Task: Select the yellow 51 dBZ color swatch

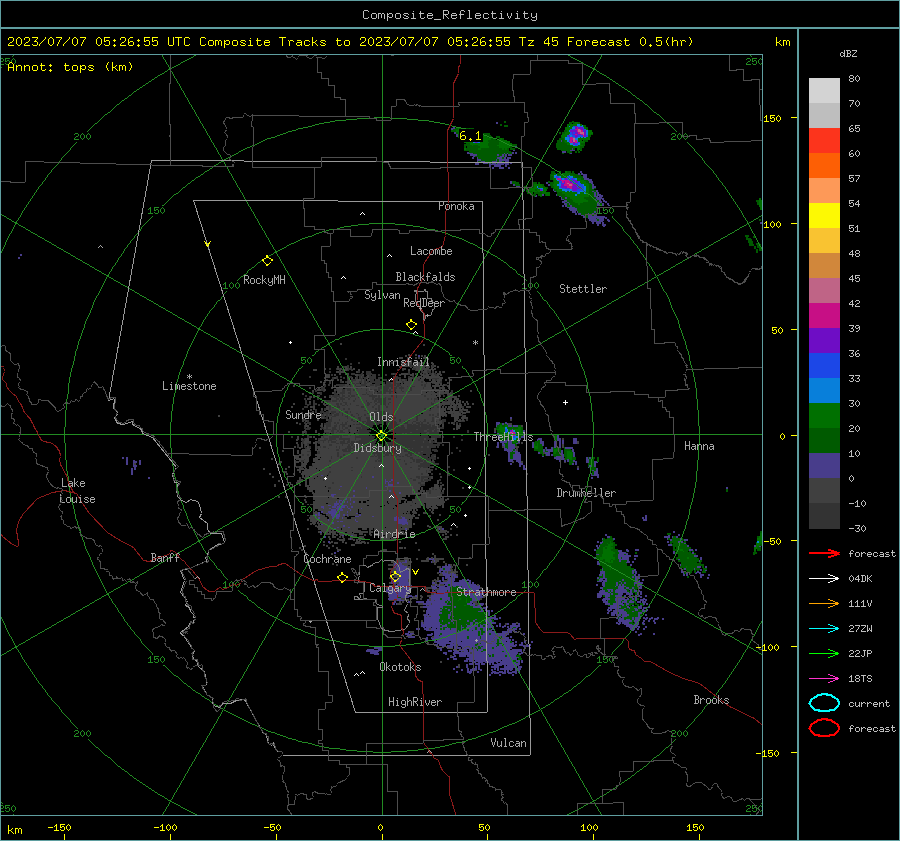Action: click(824, 216)
